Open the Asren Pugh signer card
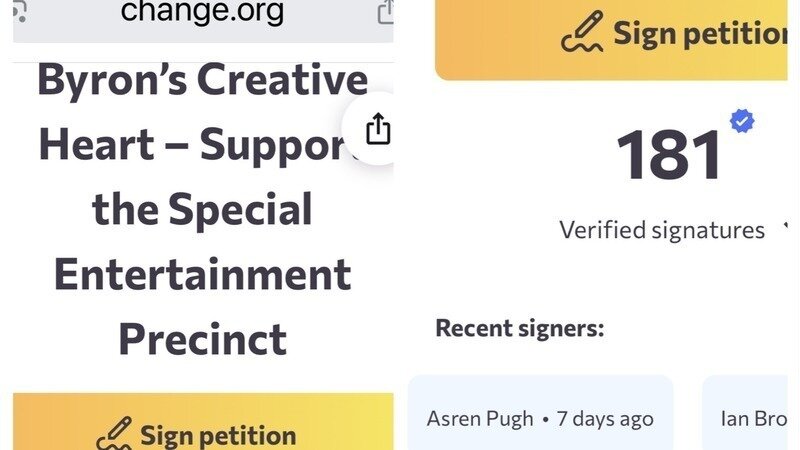The image size is (800, 450). tap(540, 417)
